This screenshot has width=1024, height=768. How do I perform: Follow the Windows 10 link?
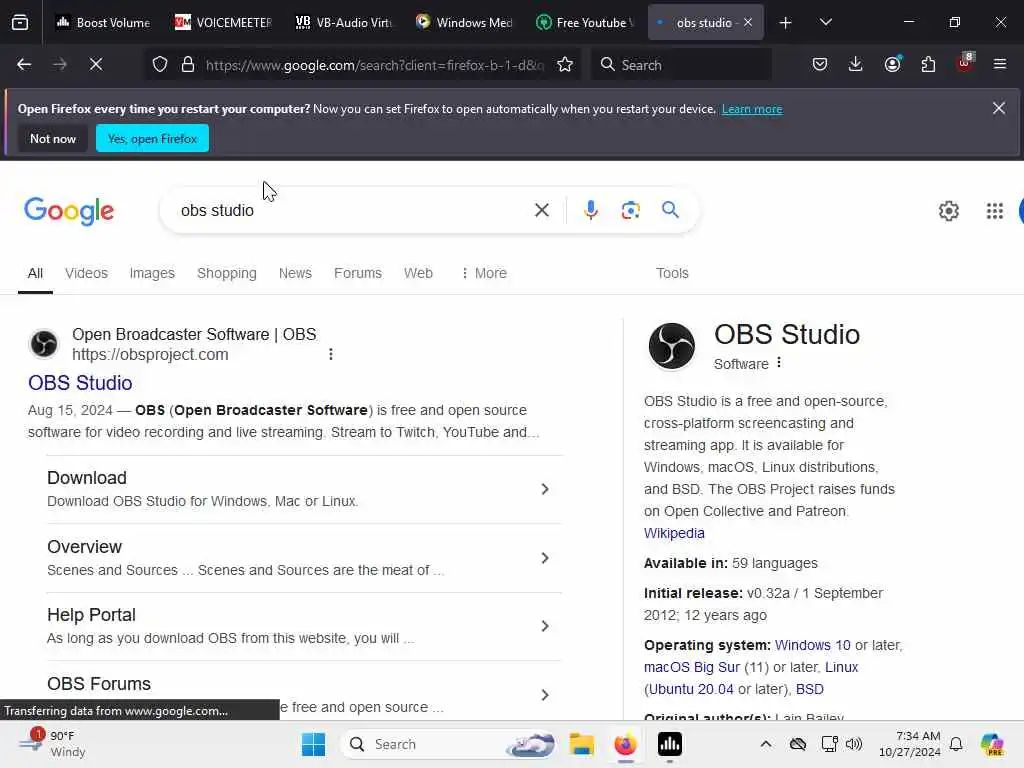coord(812,645)
